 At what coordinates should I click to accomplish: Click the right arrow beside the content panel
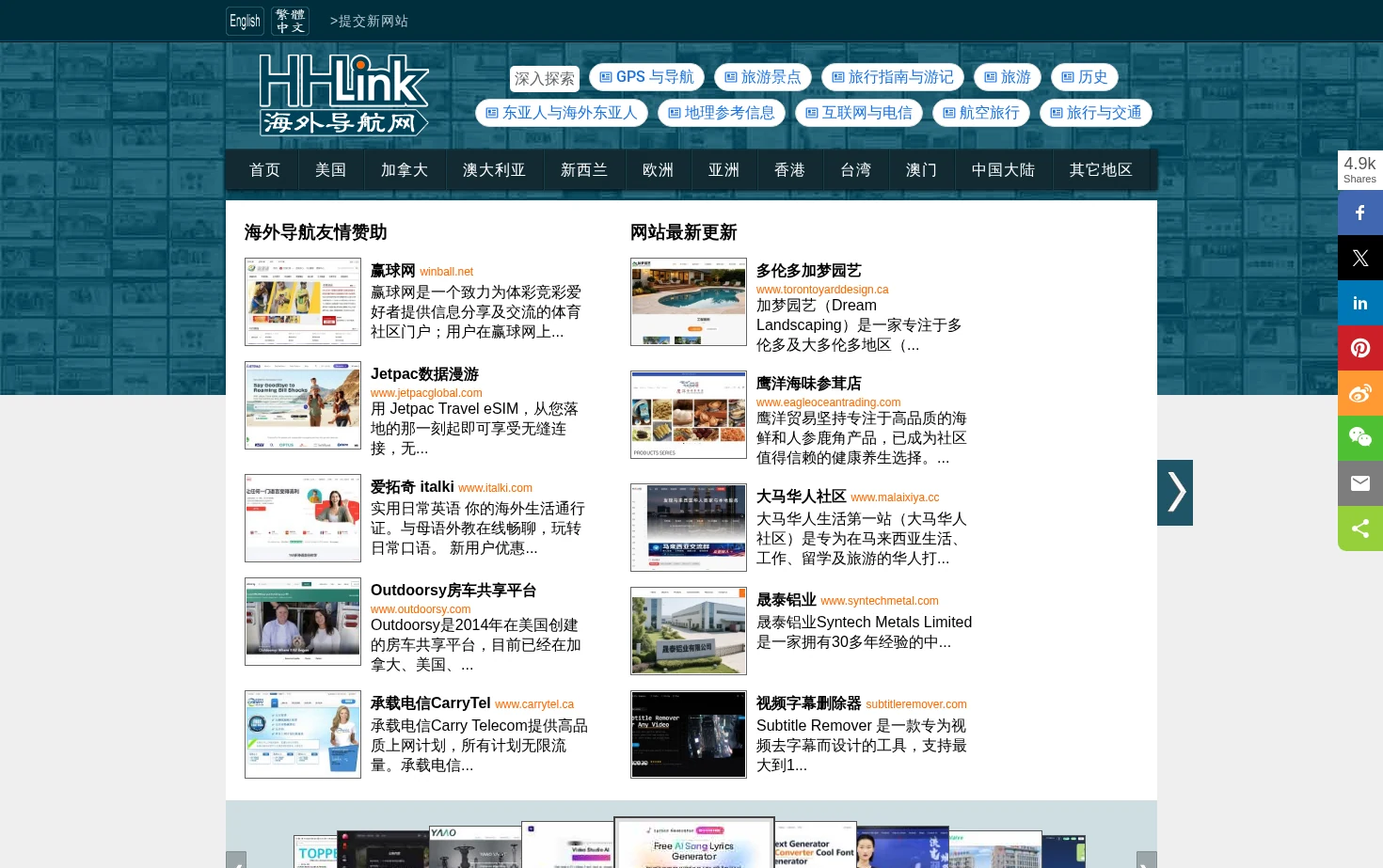point(1175,493)
